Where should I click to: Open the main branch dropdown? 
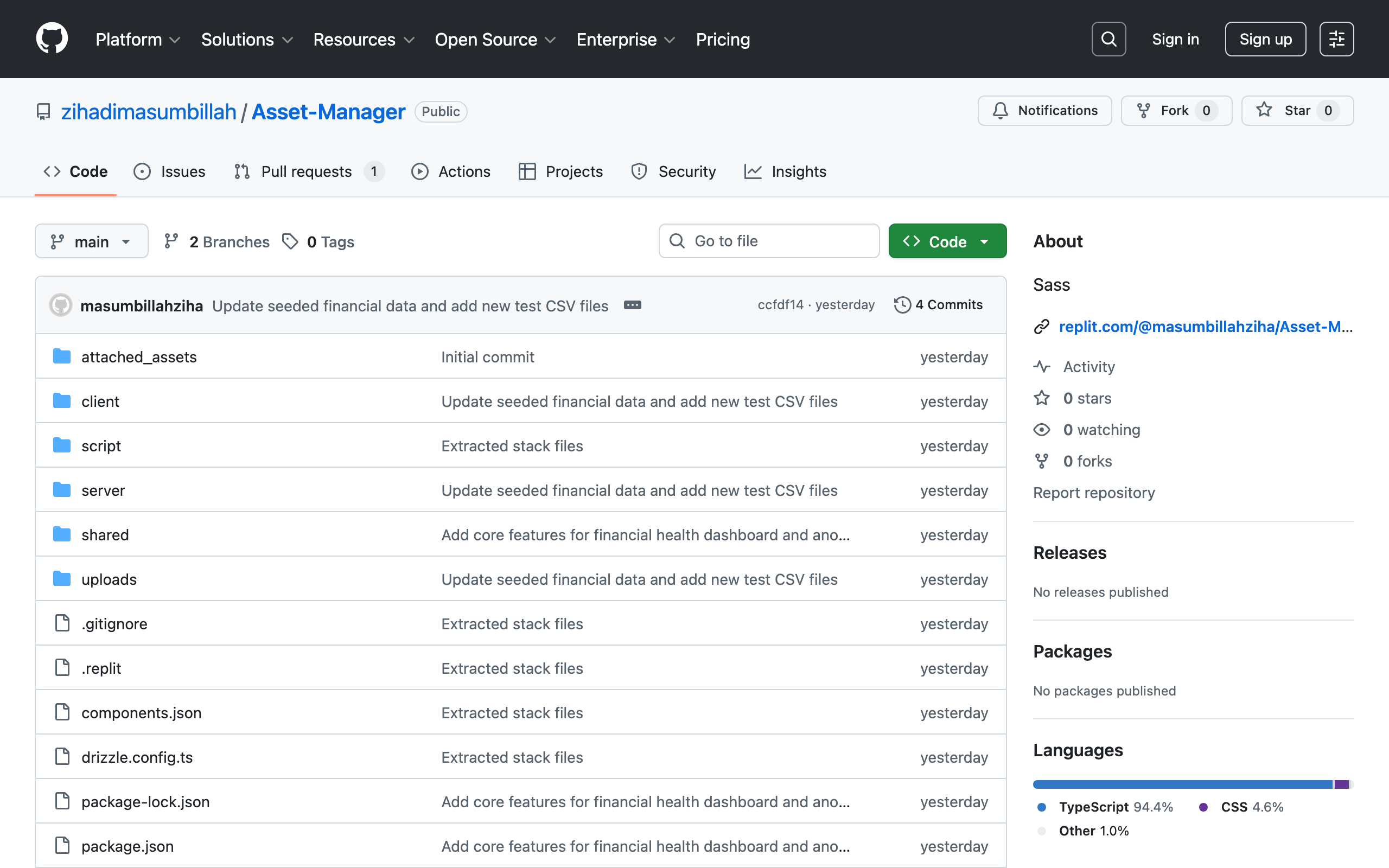(91, 242)
